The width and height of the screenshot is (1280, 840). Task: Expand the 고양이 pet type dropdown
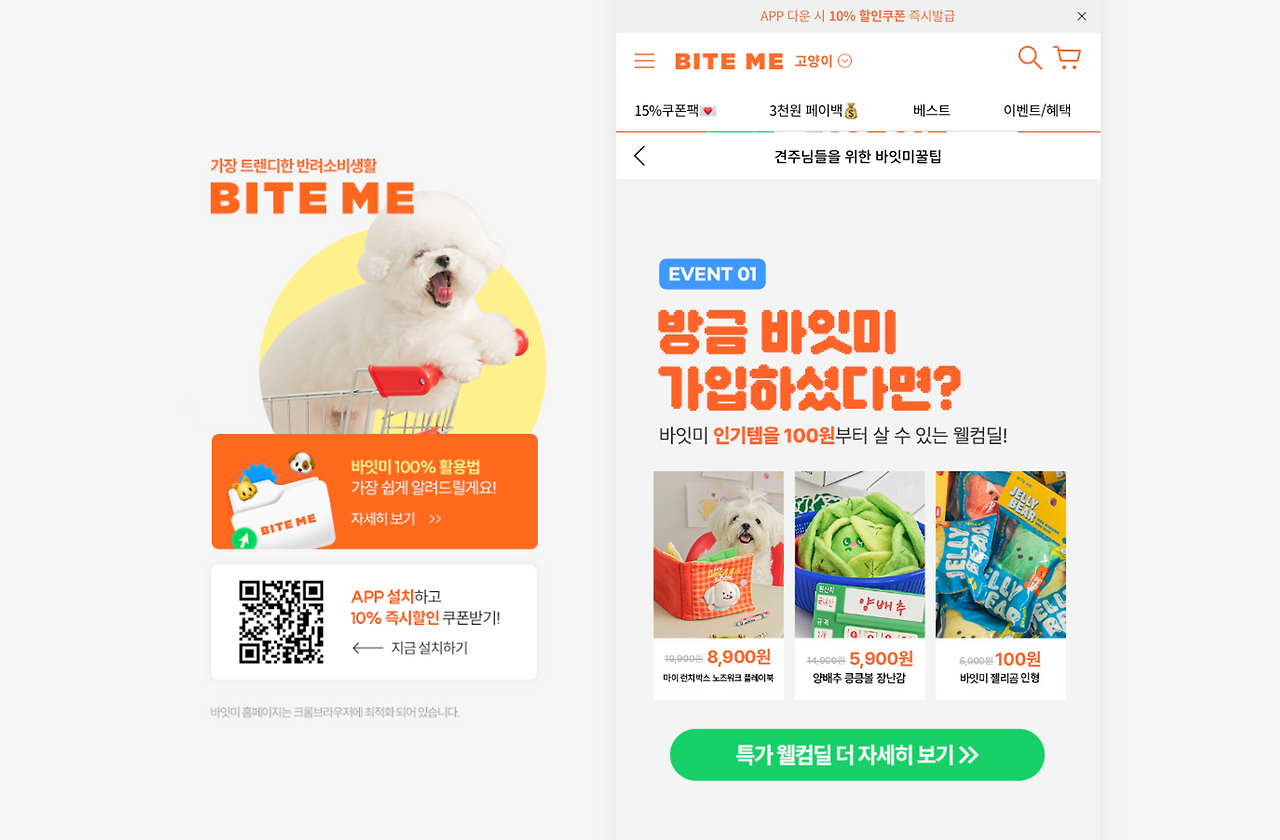click(x=823, y=61)
